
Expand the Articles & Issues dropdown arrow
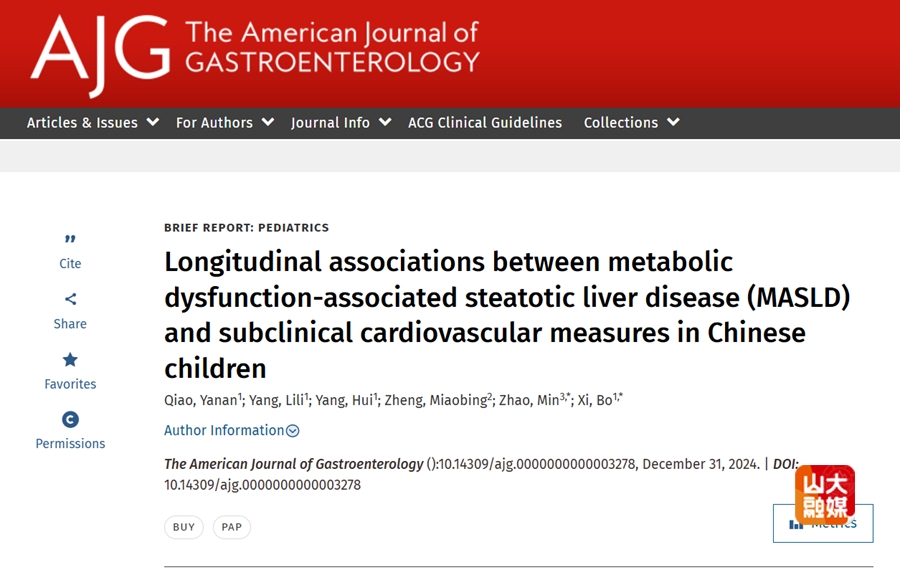(x=153, y=122)
